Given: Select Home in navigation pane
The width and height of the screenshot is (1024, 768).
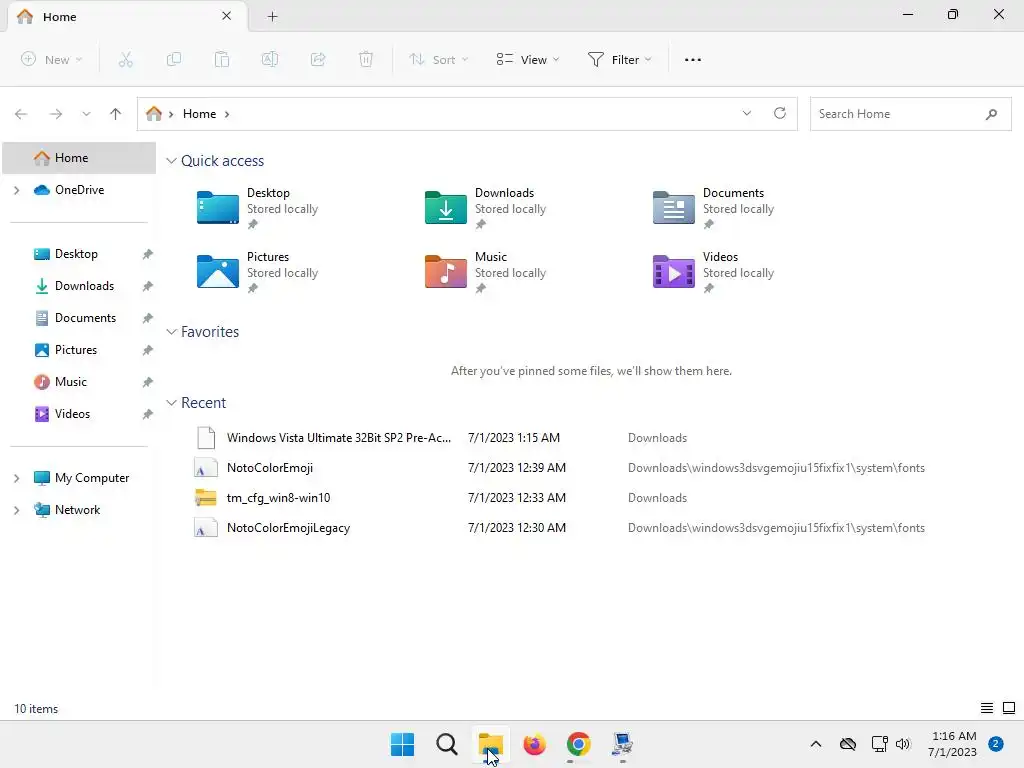Looking at the screenshot, I should 79,158.
